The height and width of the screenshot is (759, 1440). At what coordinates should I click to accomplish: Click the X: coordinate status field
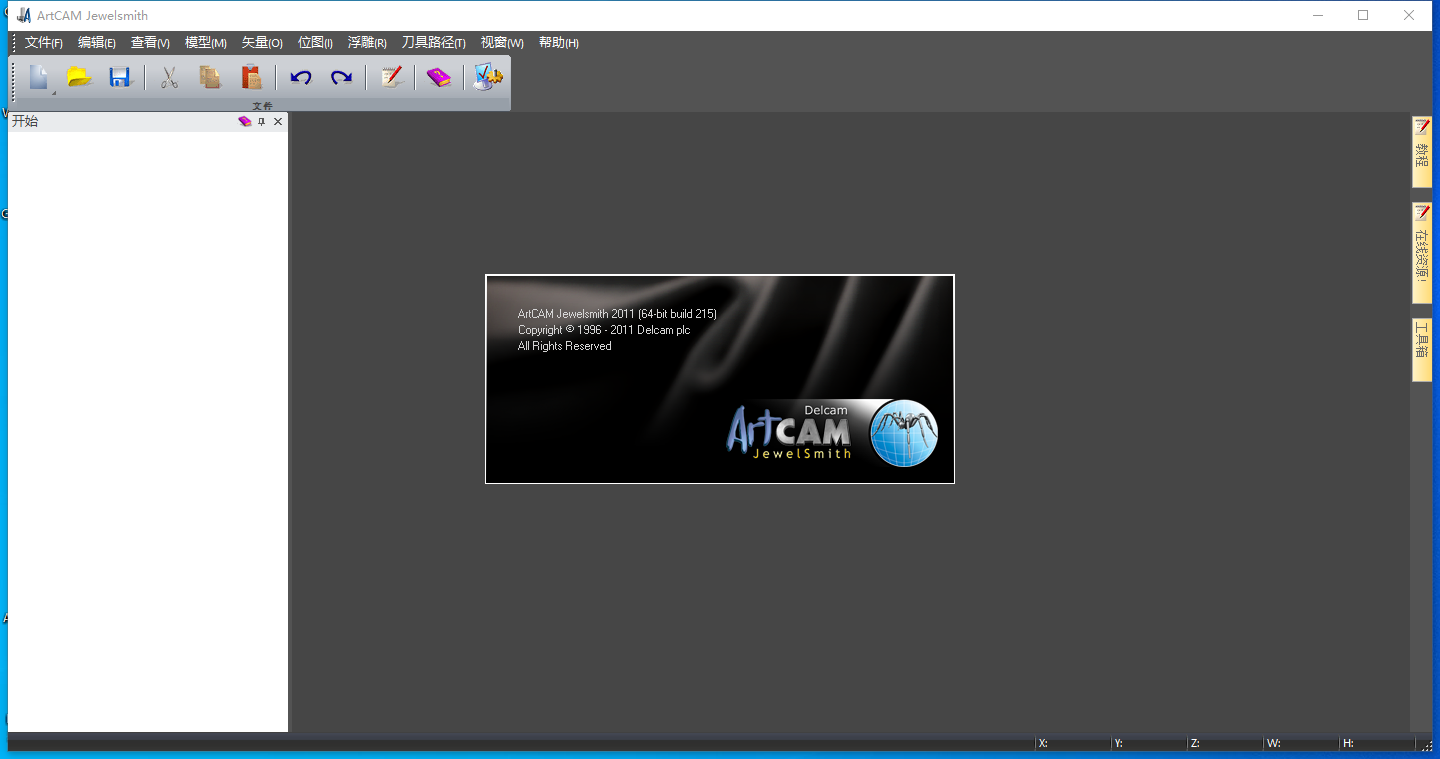[x=1072, y=743]
